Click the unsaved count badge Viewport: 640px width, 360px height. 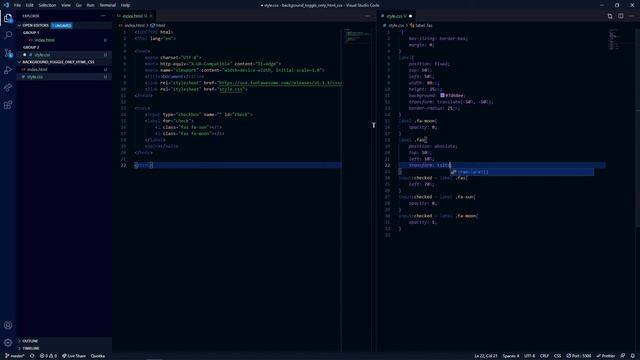62,25
